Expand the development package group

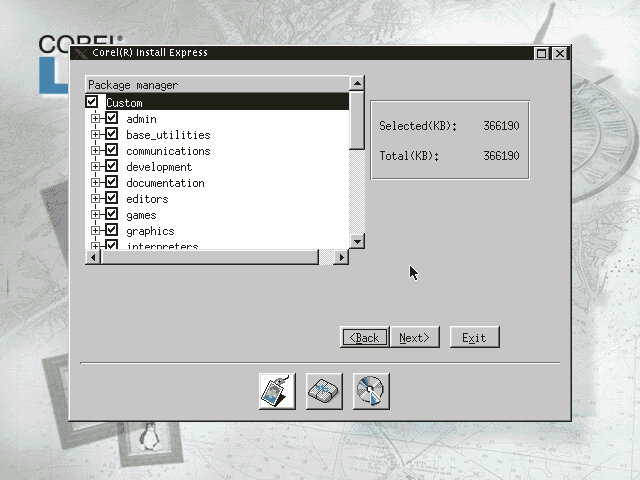[x=96, y=167]
